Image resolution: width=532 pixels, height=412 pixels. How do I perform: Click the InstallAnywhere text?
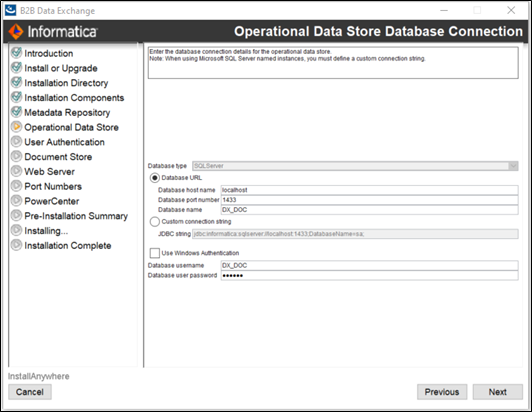38,376
